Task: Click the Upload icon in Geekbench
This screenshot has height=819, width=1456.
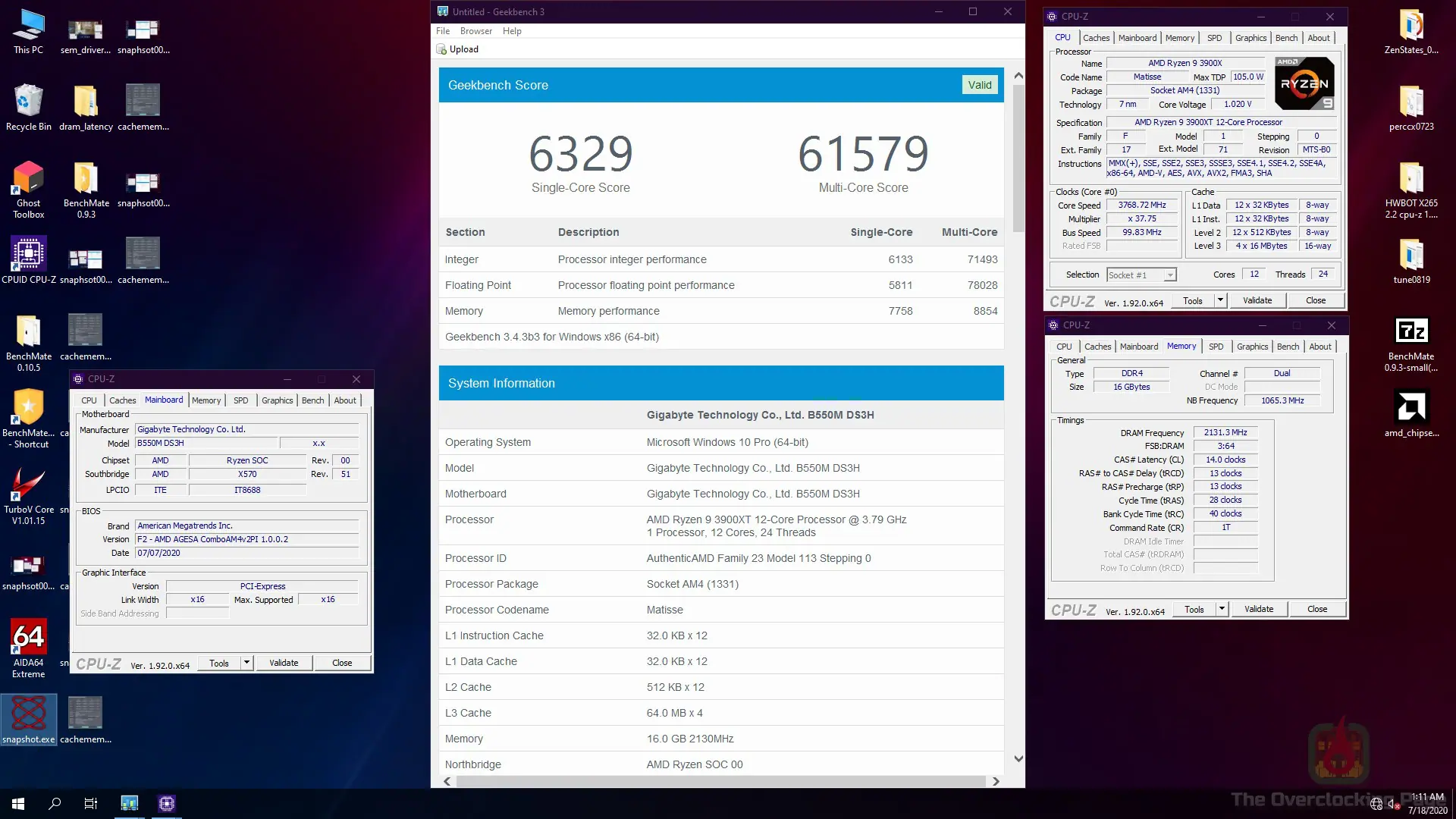Action: coord(441,49)
